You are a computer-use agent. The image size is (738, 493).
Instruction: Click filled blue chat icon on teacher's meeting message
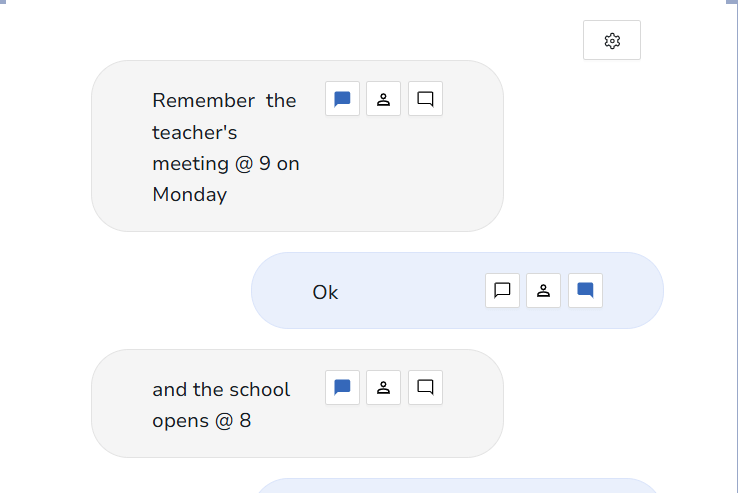tap(342, 99)
